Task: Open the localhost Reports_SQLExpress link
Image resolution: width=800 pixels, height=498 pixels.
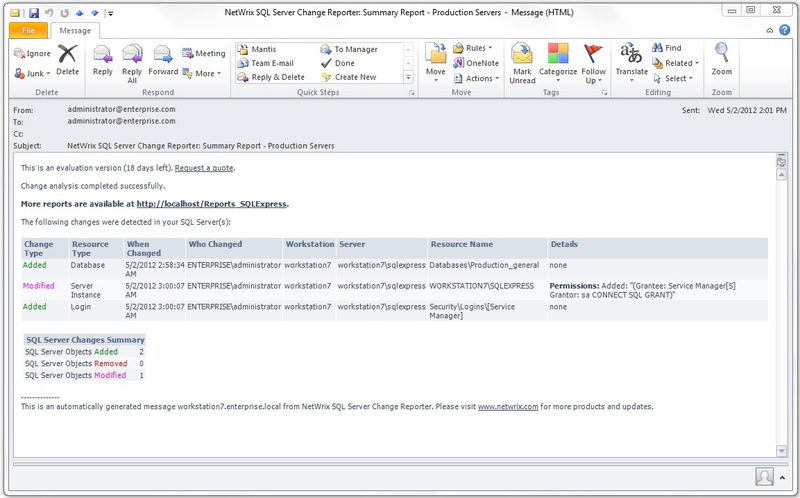Action: pos(212,204)
